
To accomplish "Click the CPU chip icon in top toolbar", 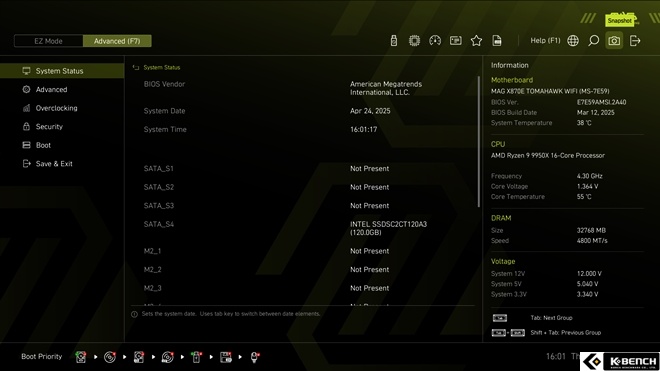I will pos(414,40).
